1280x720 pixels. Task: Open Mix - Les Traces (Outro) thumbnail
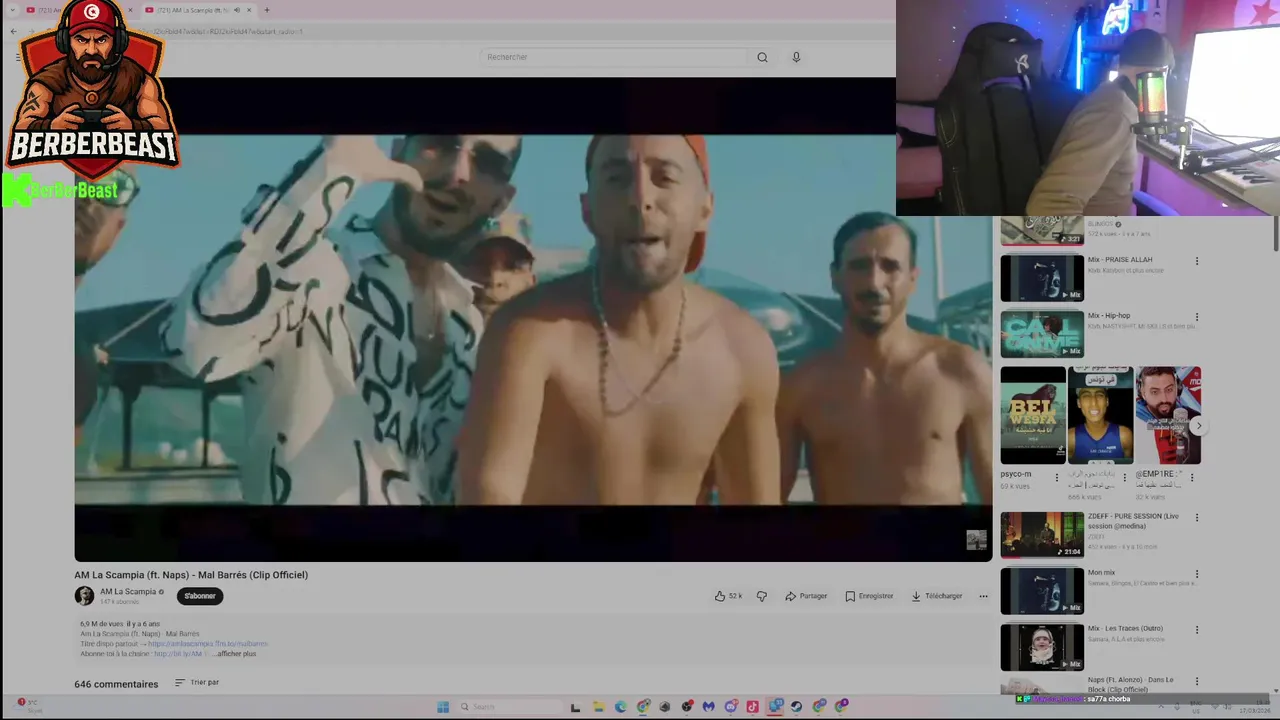point(1042,647)
